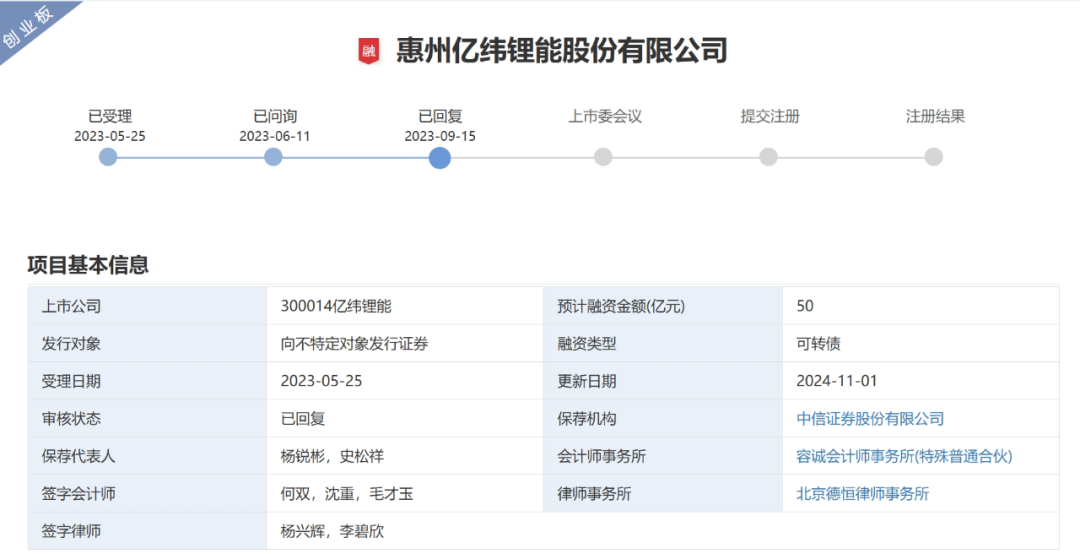Click the 提交注册 stage label
This screenshot has height=554, width=1080.
coord(770,116)
